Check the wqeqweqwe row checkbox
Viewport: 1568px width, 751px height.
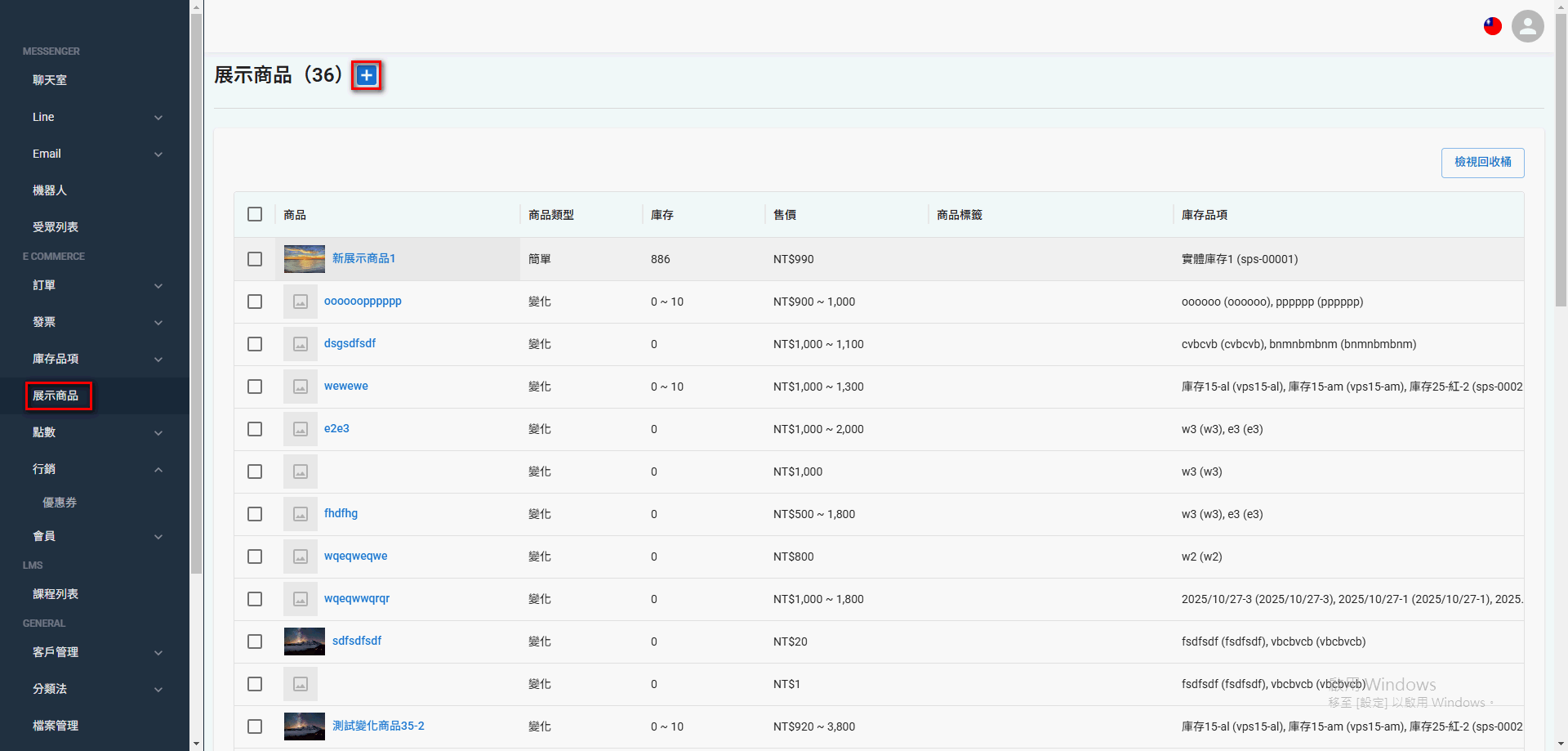click(255, 557)
